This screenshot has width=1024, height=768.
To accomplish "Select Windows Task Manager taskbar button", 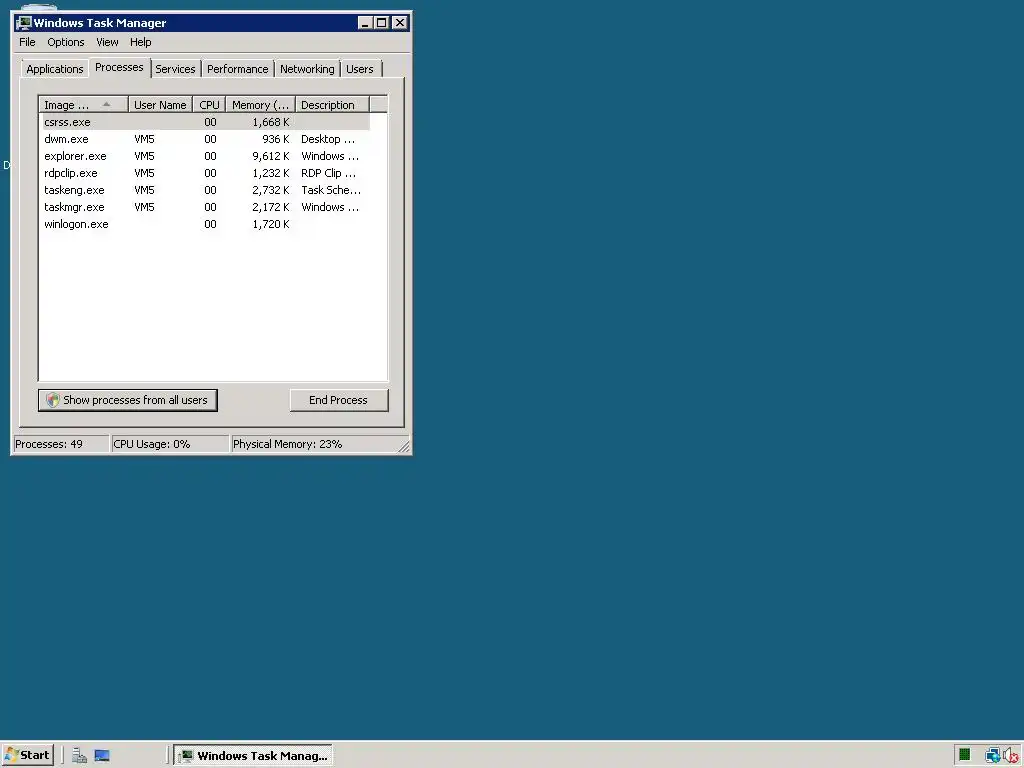I will [x=253, y=756].
